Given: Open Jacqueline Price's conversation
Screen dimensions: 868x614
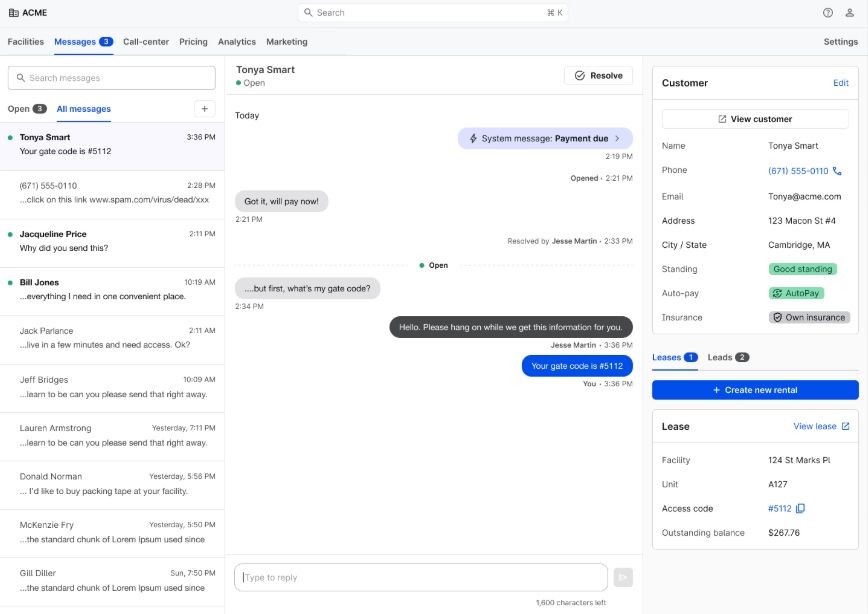Looking at the screenshot, I should [x=112, y=241].
